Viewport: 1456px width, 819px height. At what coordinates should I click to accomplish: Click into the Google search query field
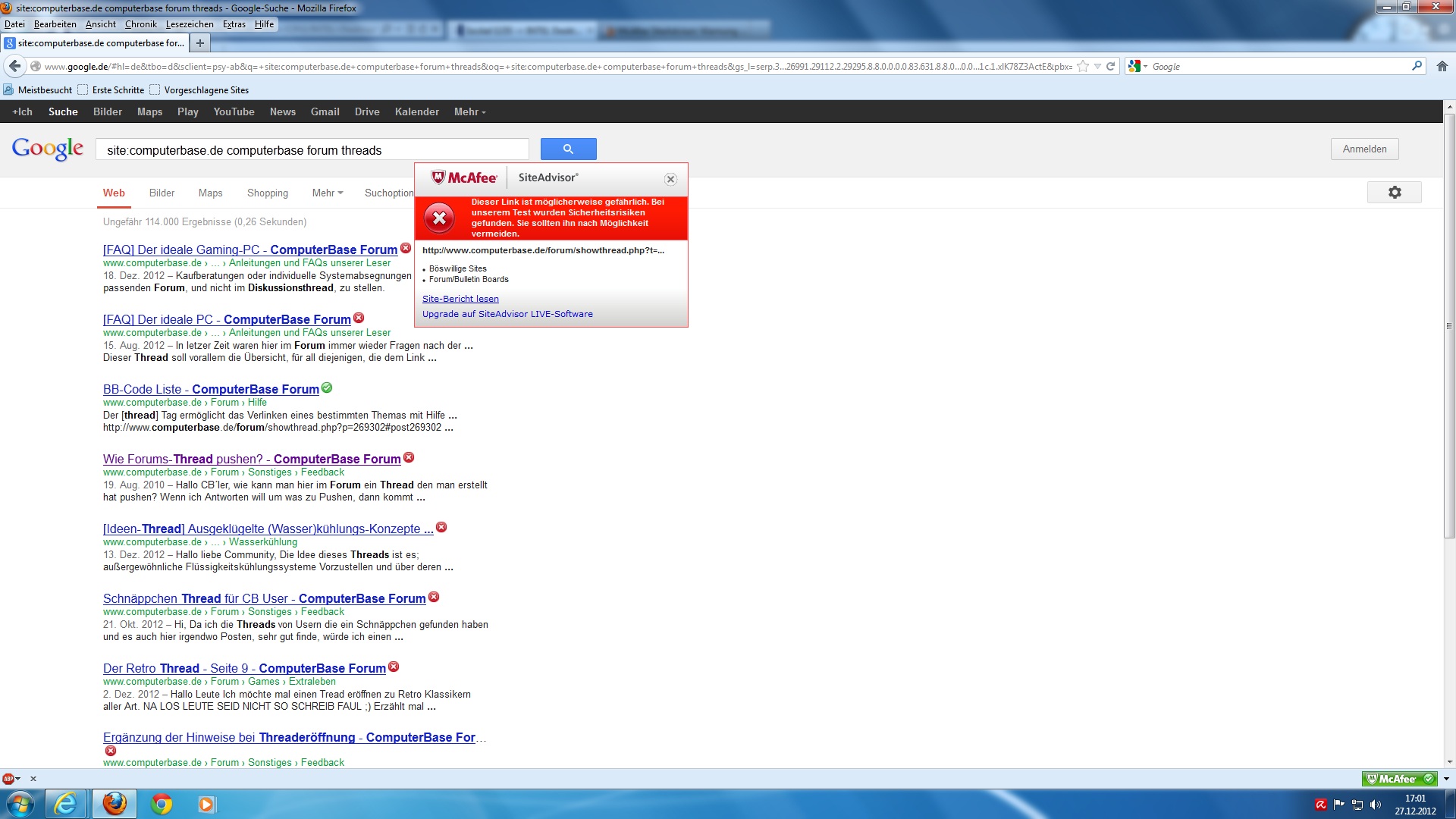[311, 150]
